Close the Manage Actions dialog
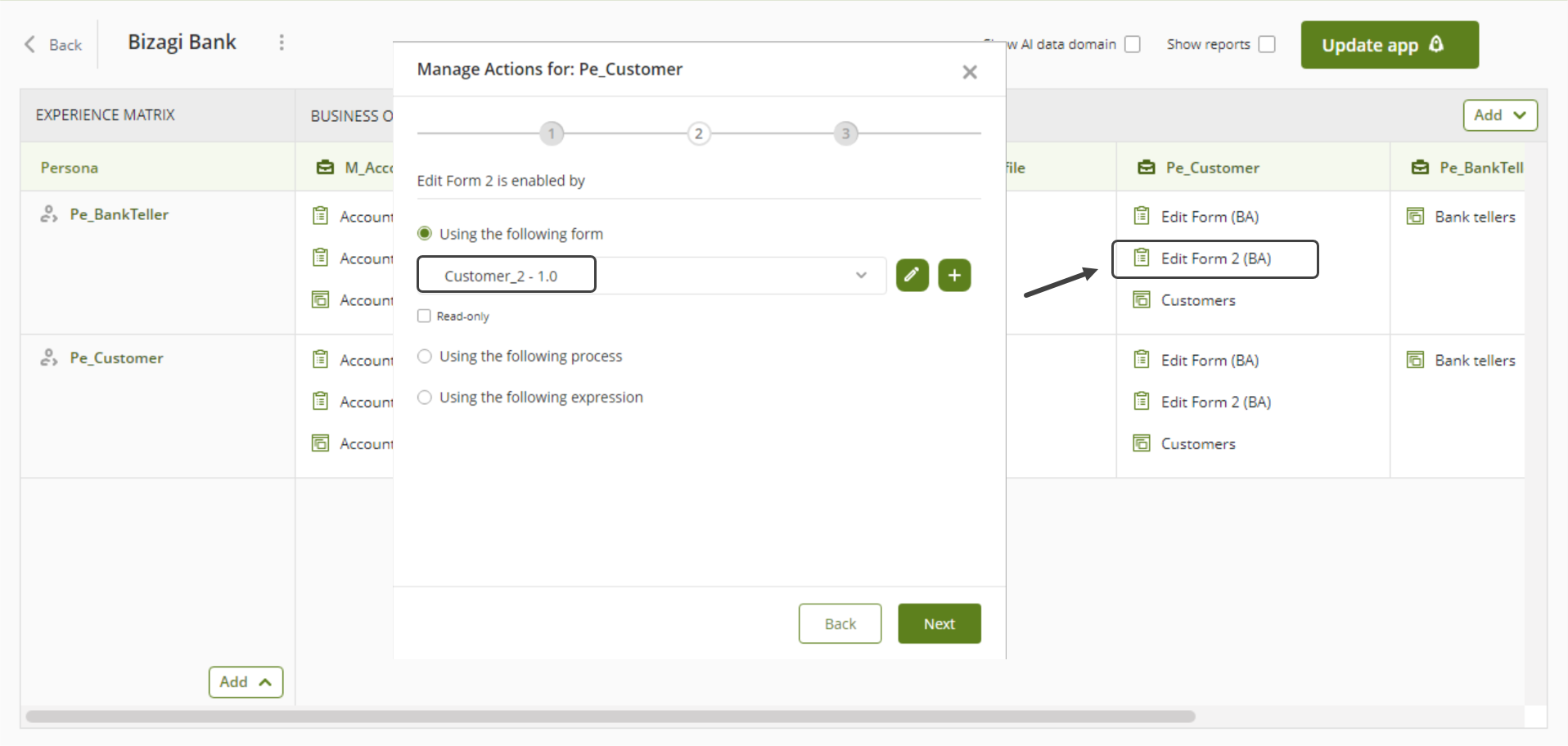This screenshot has height=746, width=1568. 970,72
